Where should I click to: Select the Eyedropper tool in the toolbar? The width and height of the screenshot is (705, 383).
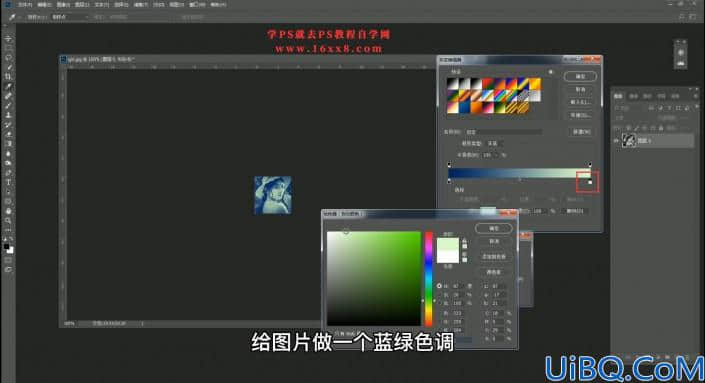[8, 86]
